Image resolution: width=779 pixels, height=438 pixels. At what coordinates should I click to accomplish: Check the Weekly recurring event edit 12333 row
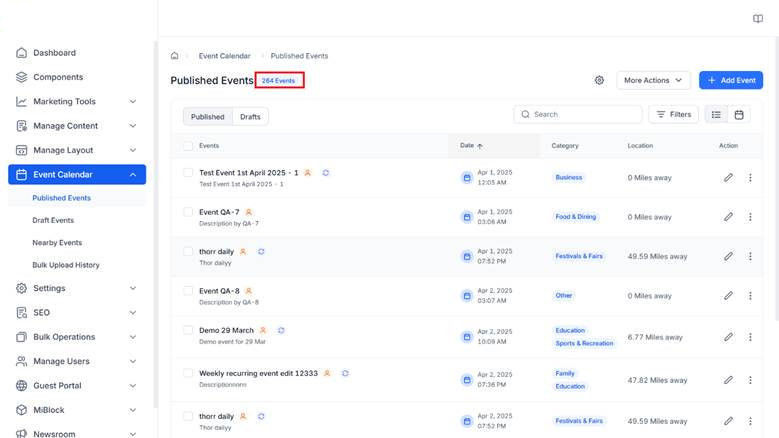188,373
